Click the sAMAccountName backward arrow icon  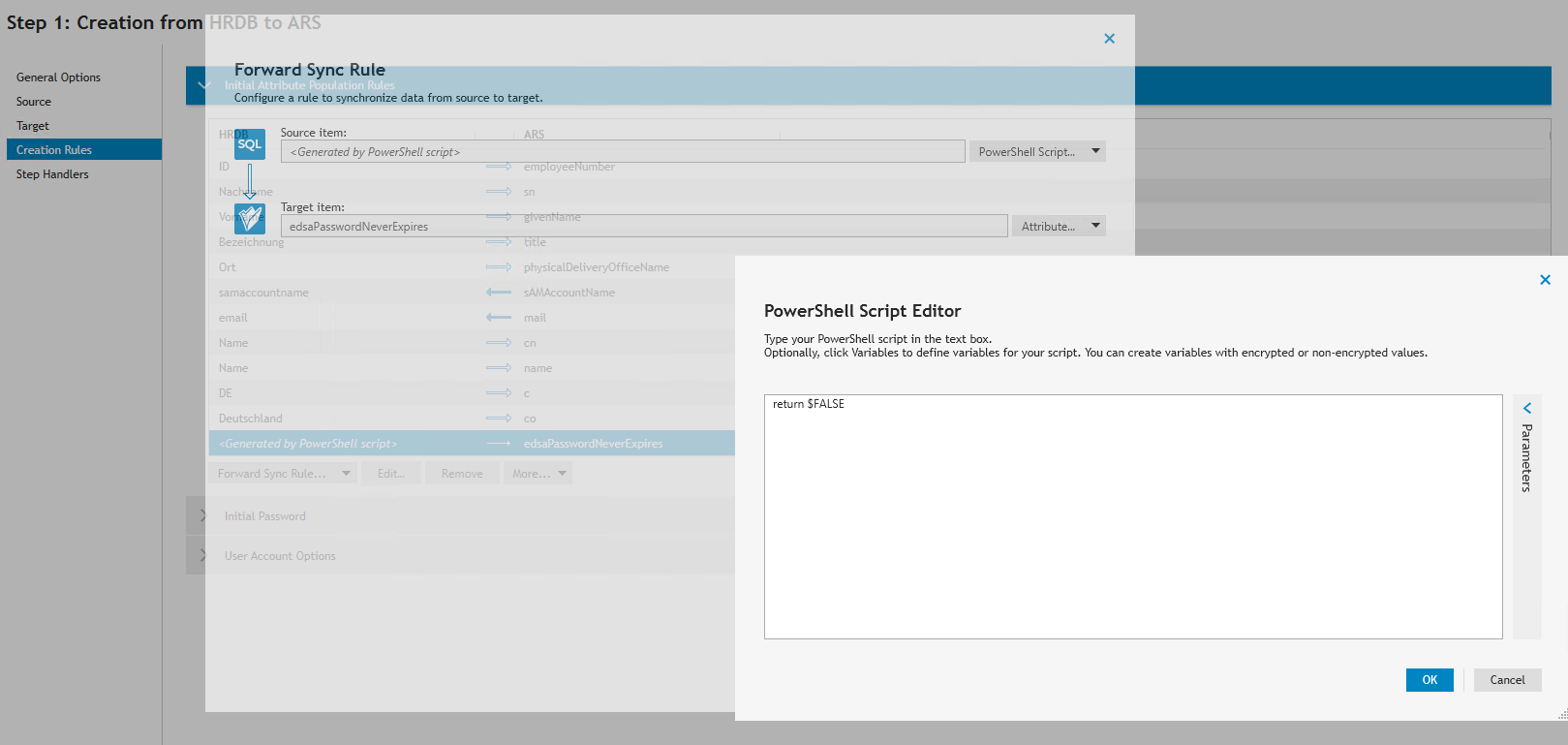pos(499,293)
